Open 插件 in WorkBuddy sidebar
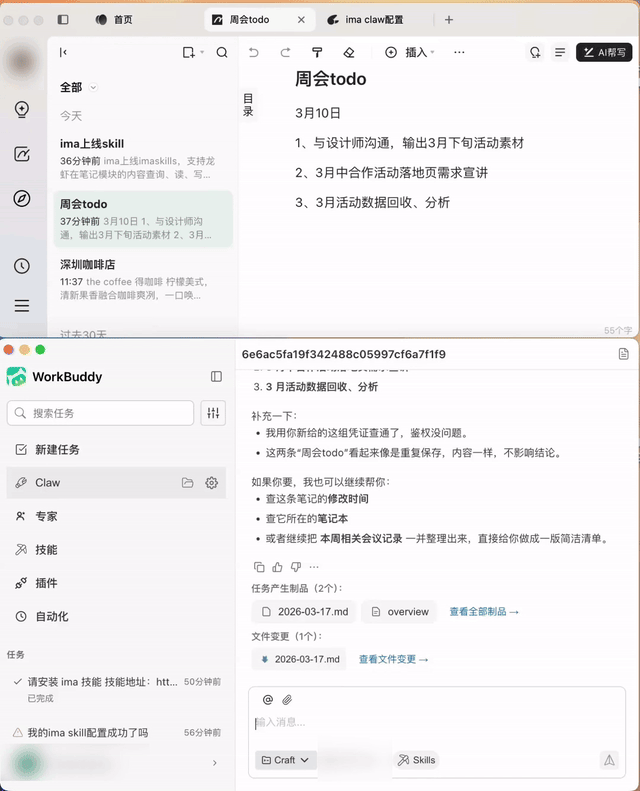Image resolution: width=640 pixels, height=791 pixels. 116,583
